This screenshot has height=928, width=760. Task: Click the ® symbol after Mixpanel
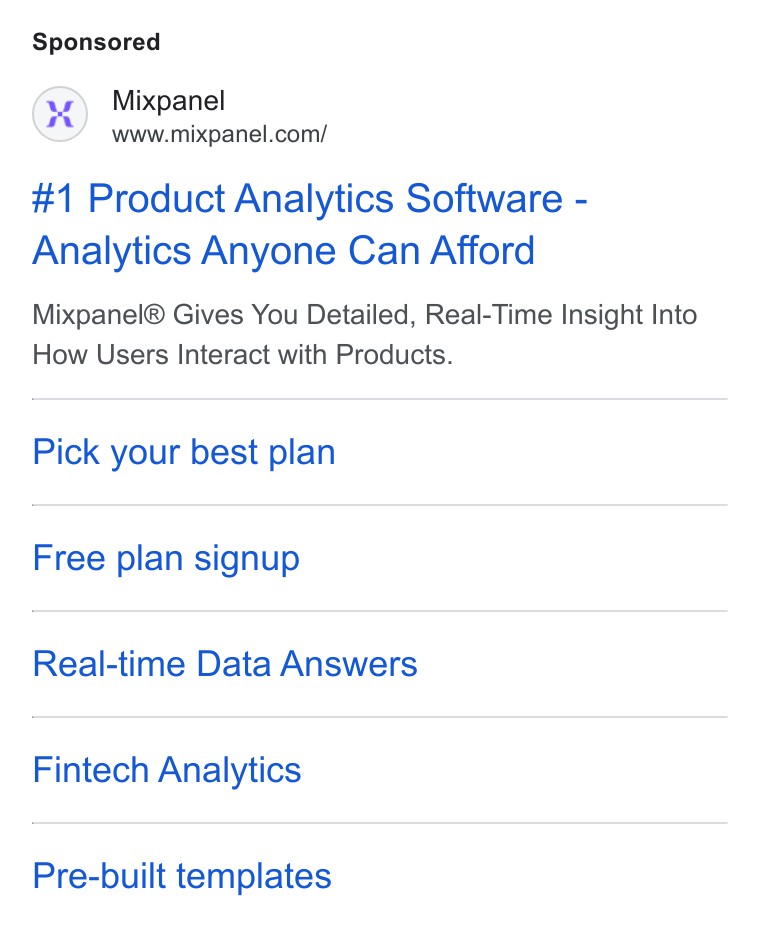154,314
